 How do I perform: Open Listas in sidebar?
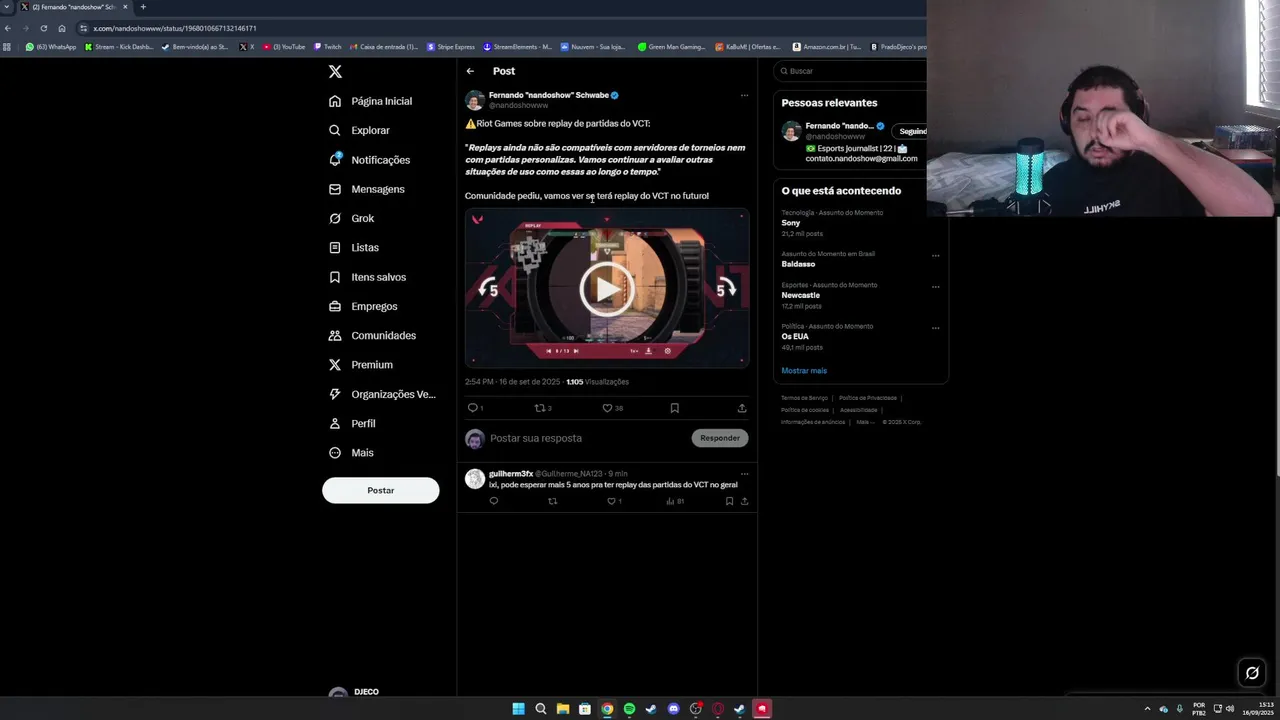point(353,247)
